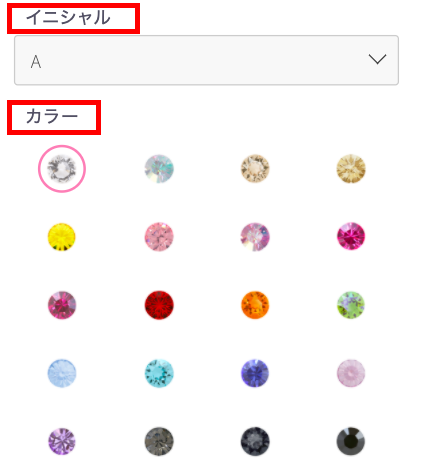427x476 pixels.
Task: Choose the bright yellow crystal swatch
Action: pos(62,237)
